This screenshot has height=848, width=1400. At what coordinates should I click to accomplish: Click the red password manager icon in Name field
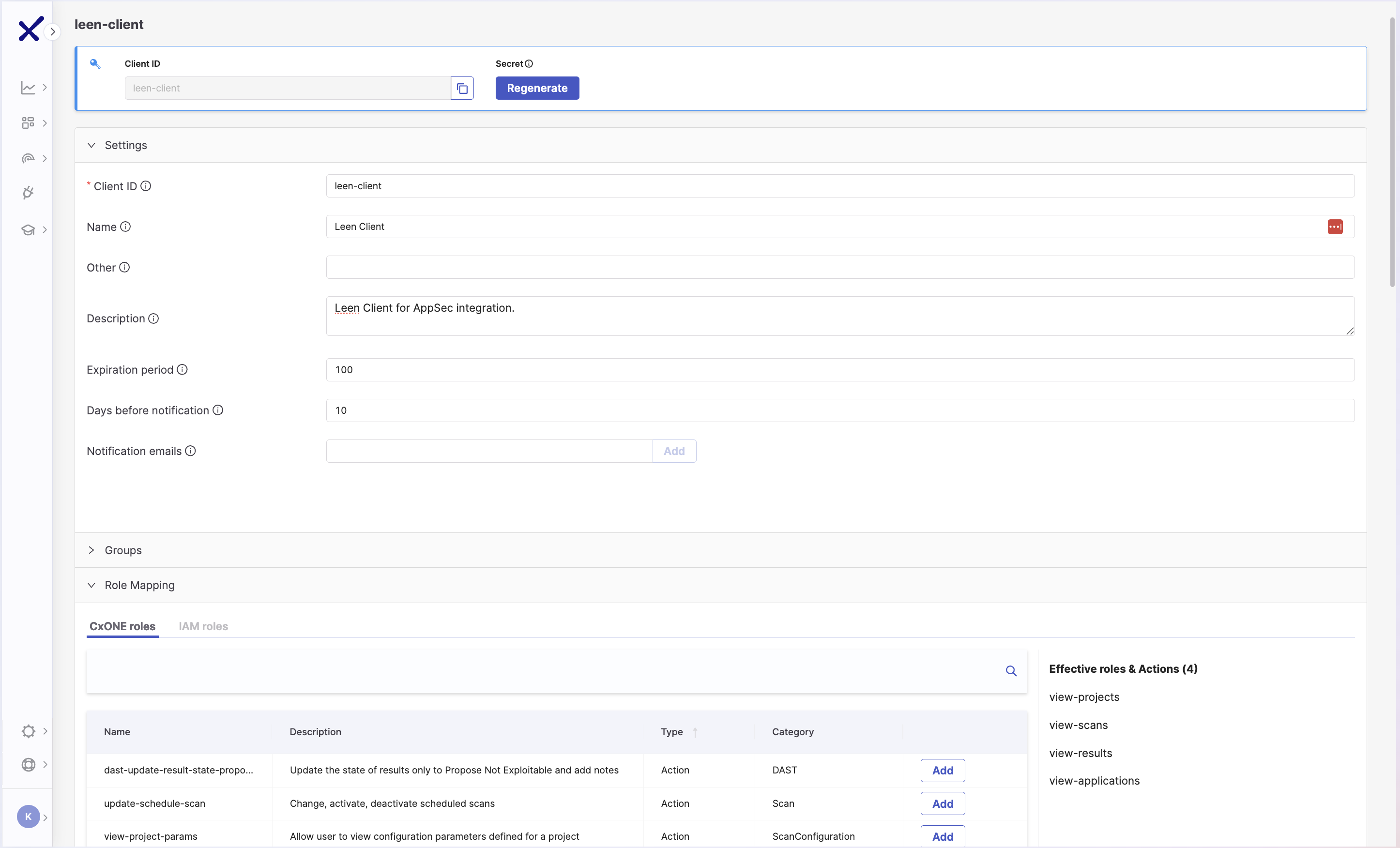coord(1335,227)
